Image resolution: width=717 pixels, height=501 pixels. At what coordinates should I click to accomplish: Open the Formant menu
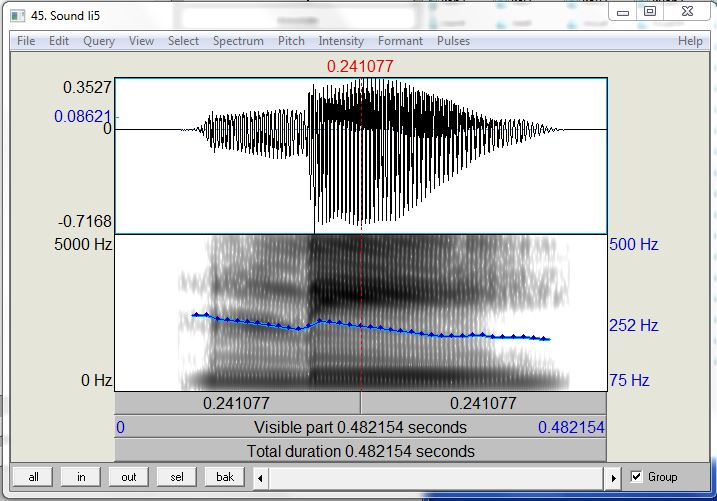tap(401, 41)
